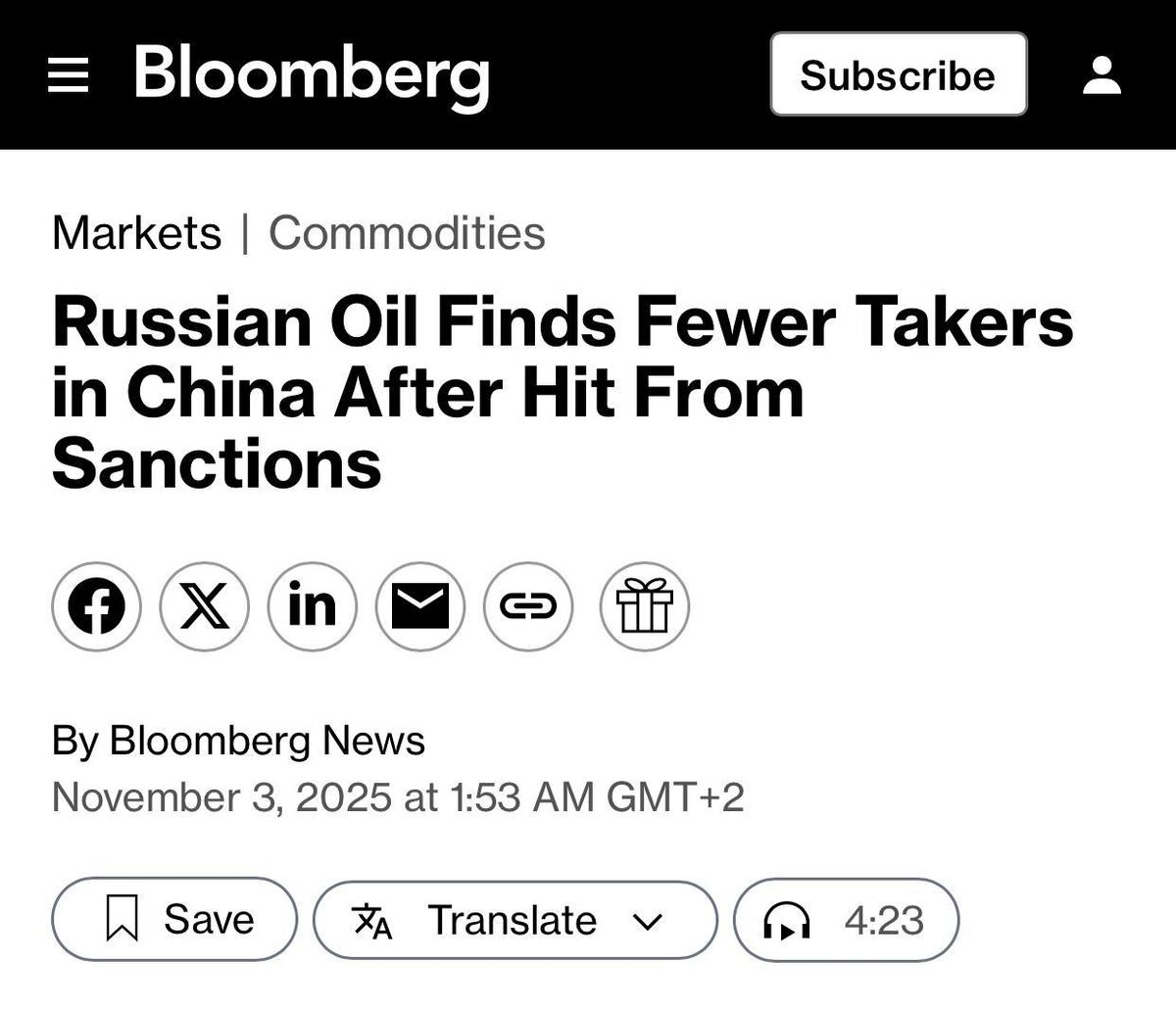Share the article via email
This screenshot has height=1010, width=1176.
coord(420,606)
